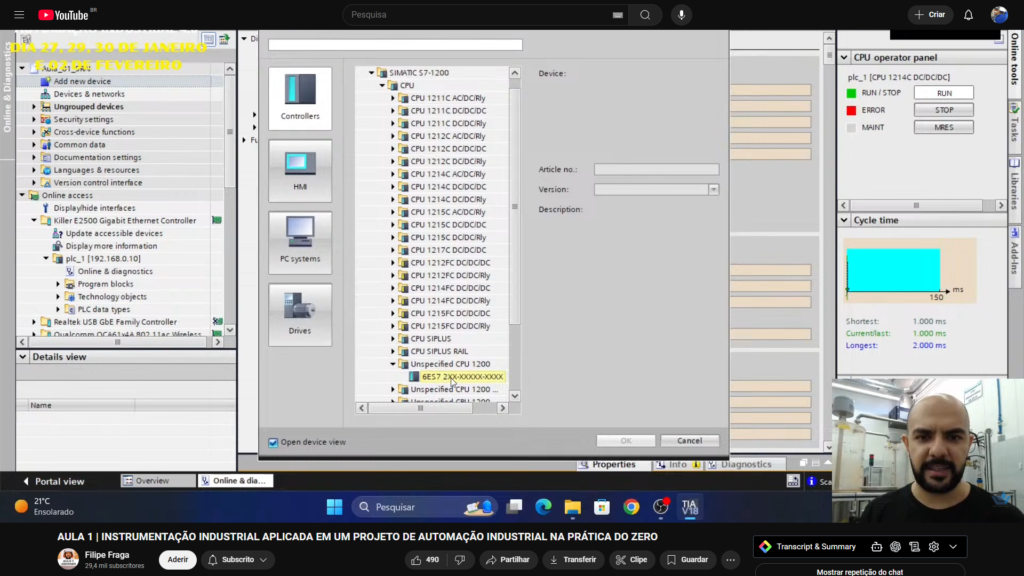Open Filipe Fraga channel avatar
Viewport: 1024px width, 576px height.
coord(68,559)
